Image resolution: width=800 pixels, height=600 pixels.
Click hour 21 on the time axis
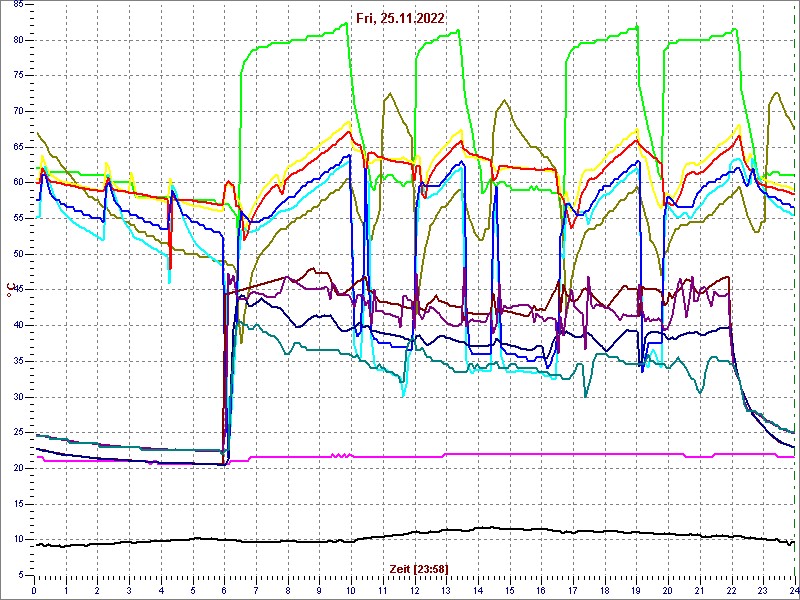click(x=699, y=590)
